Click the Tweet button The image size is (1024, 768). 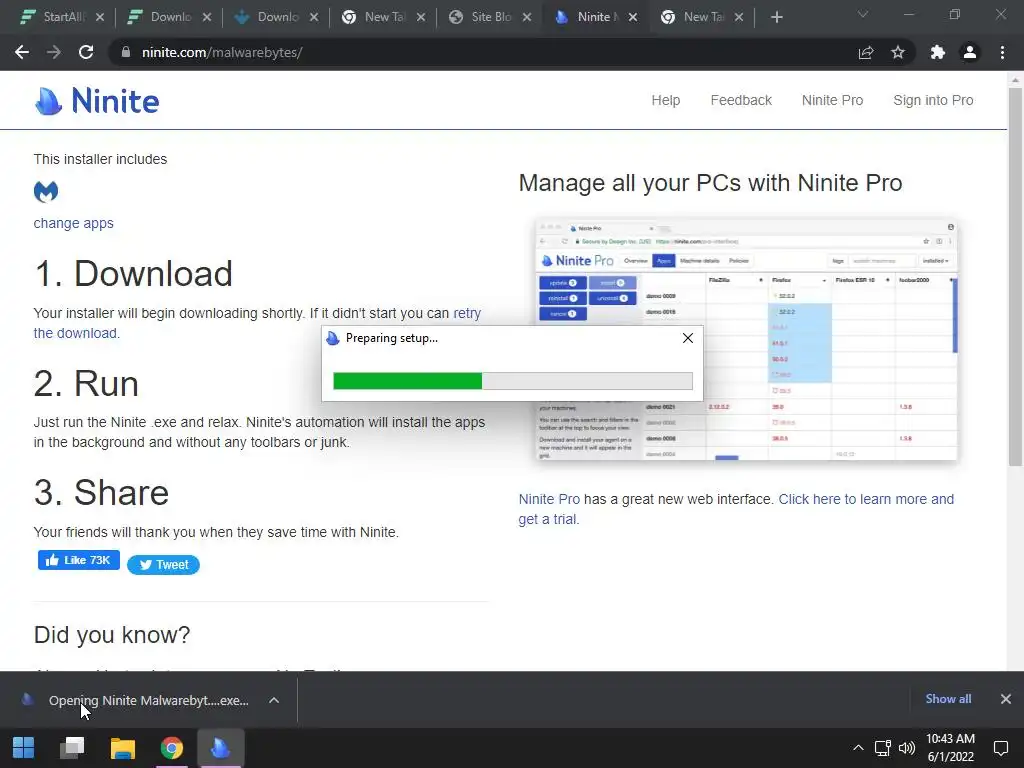(163, 565)
